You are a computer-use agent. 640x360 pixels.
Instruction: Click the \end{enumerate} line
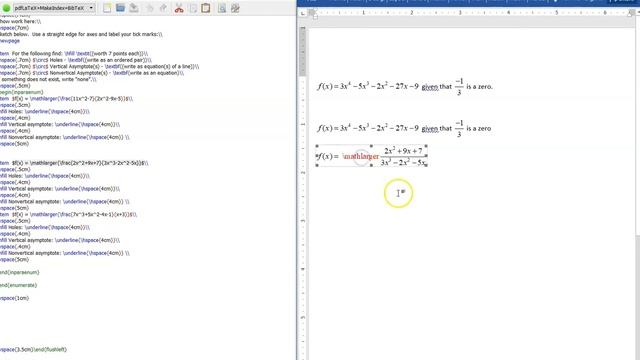pyautogui.click(x=18, y=285)
